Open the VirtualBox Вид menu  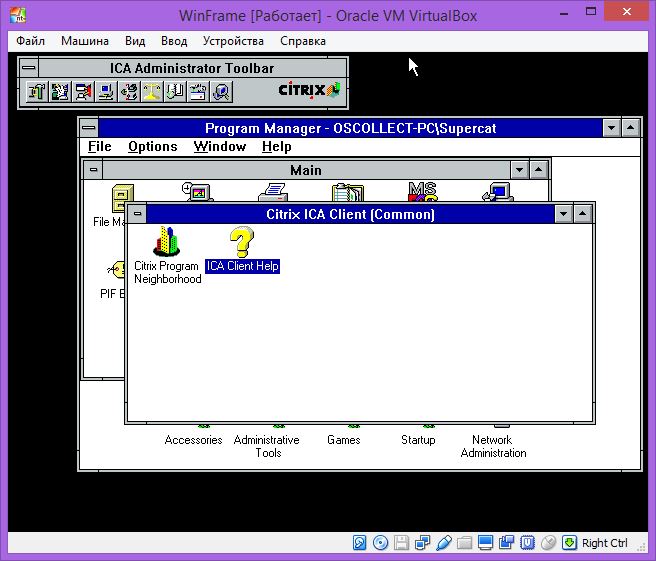135,41
